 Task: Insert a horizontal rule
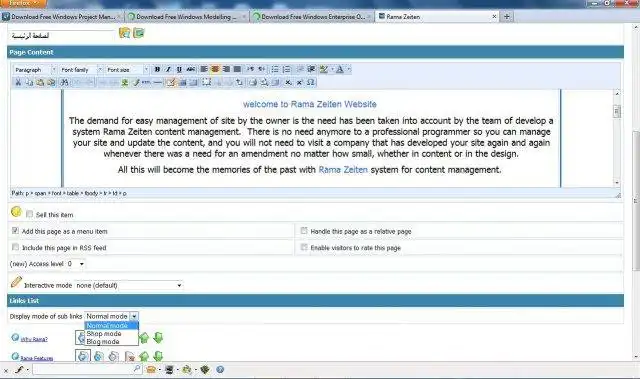point(158,82)
